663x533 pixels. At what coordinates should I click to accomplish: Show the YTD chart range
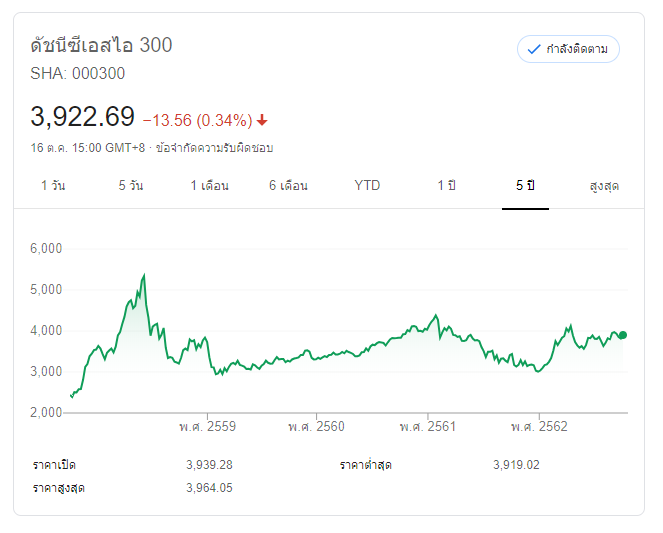(x=367, y=186)
